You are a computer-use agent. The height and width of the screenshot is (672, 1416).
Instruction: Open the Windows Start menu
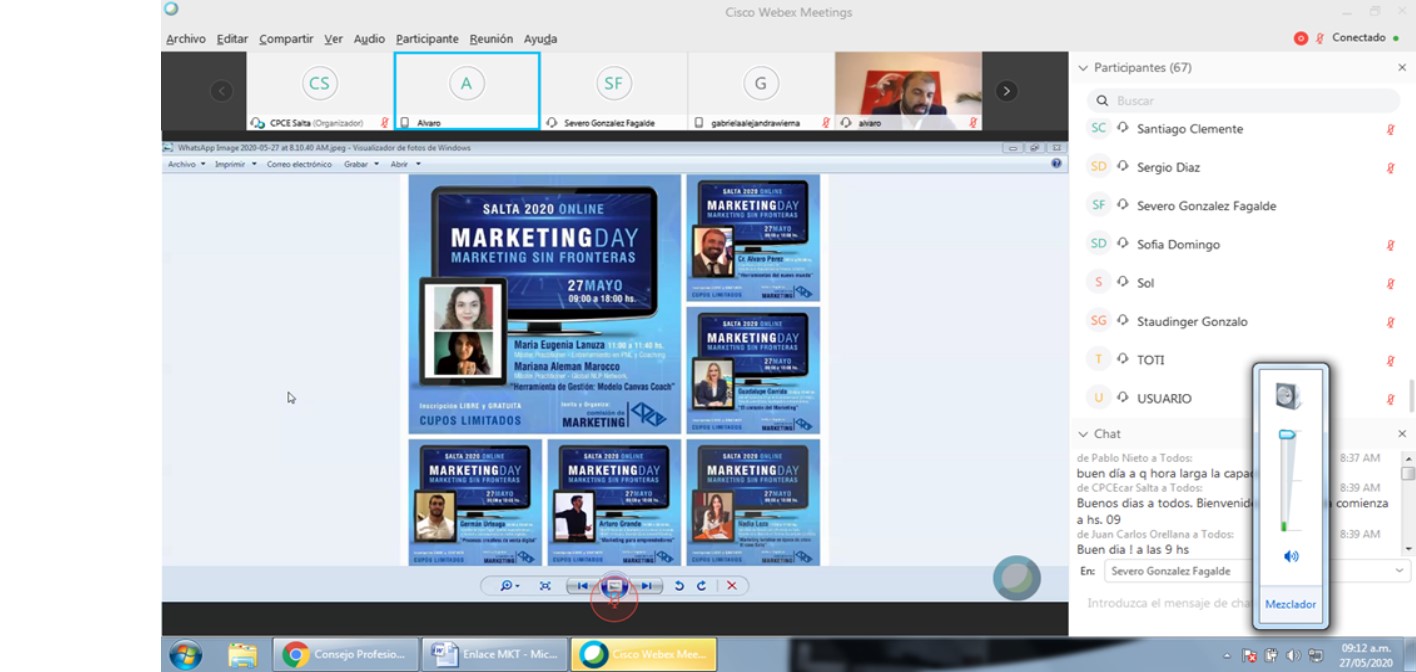[185, 655]
